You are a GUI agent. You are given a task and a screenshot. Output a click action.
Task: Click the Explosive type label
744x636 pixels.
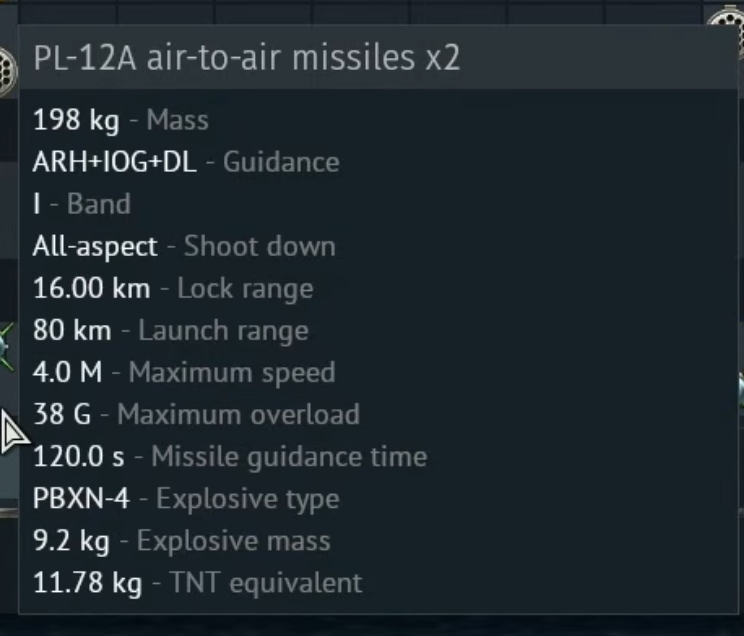248,499
